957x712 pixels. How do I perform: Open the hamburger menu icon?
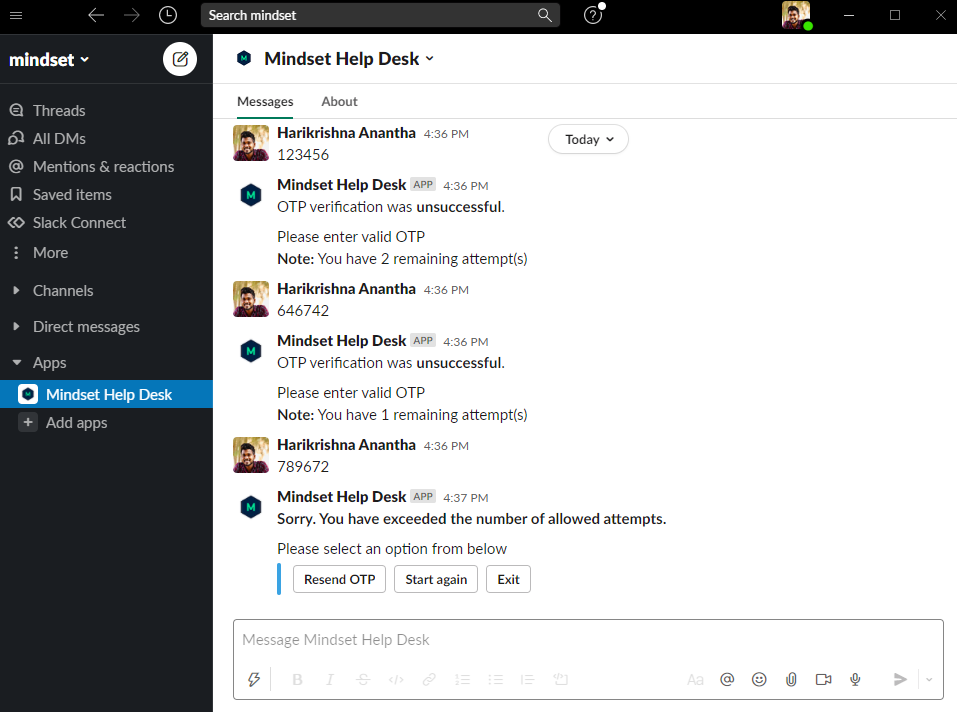(16, 15)
